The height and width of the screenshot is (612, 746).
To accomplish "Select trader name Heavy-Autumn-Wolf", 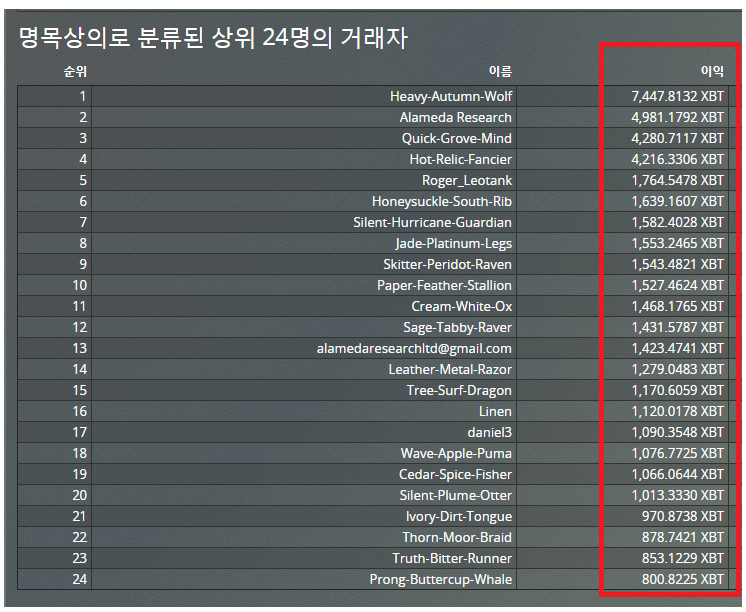I will coord(451,97).
